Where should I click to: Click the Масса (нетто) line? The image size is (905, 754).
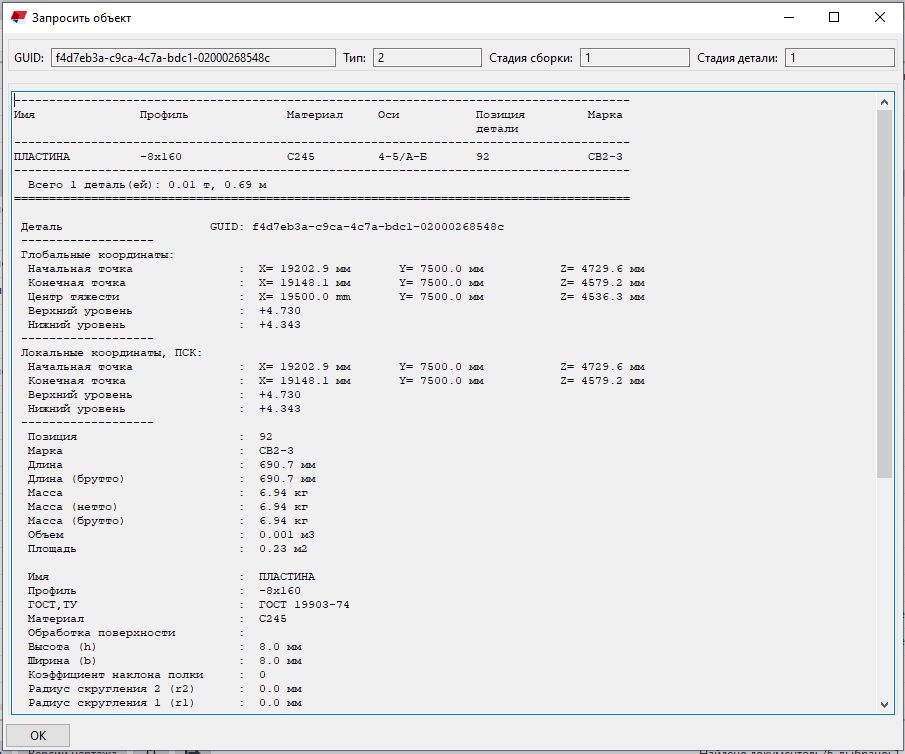pos(76,507)
